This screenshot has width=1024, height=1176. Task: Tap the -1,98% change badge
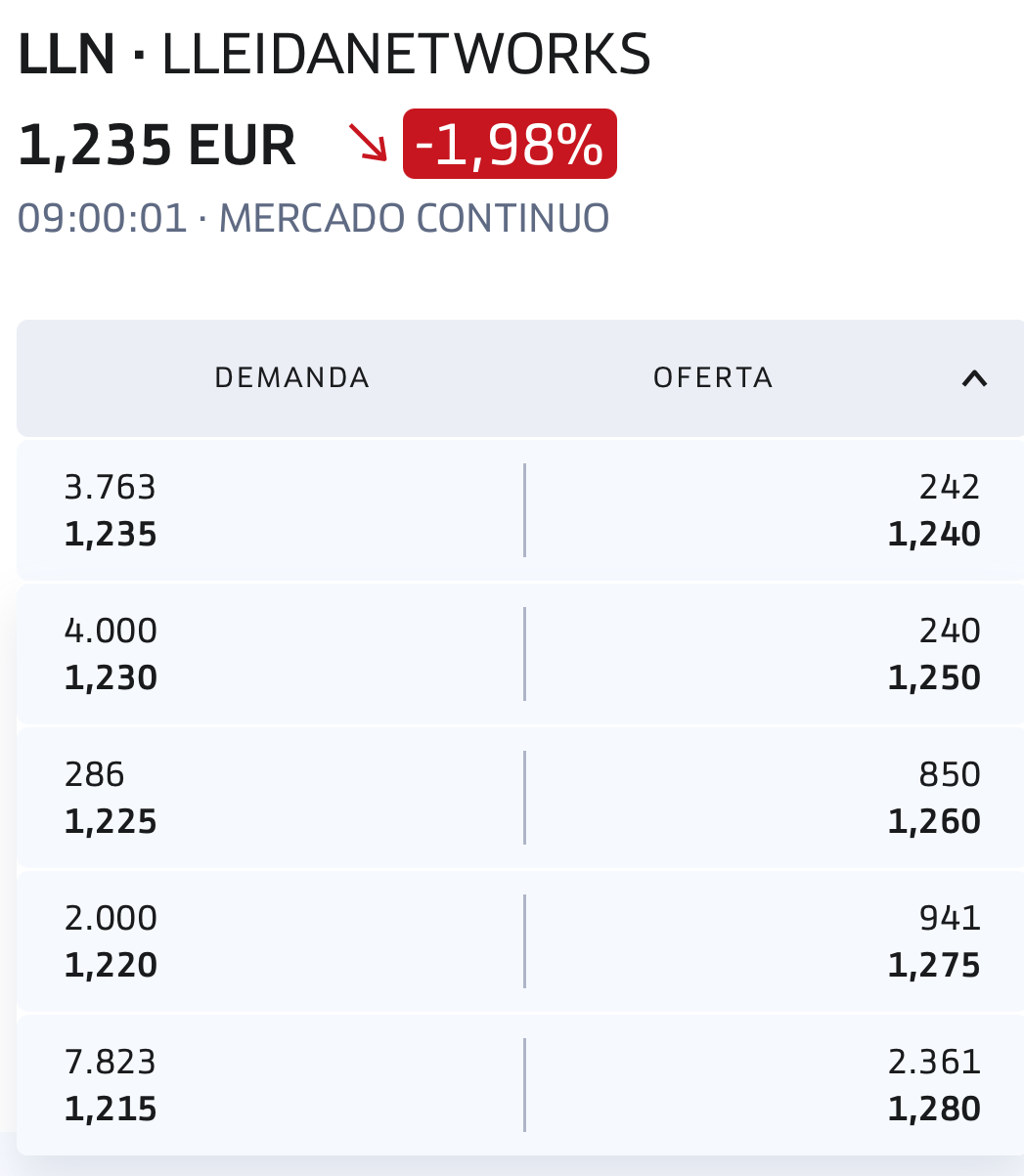pyautogui.click(x=510, y=145)
